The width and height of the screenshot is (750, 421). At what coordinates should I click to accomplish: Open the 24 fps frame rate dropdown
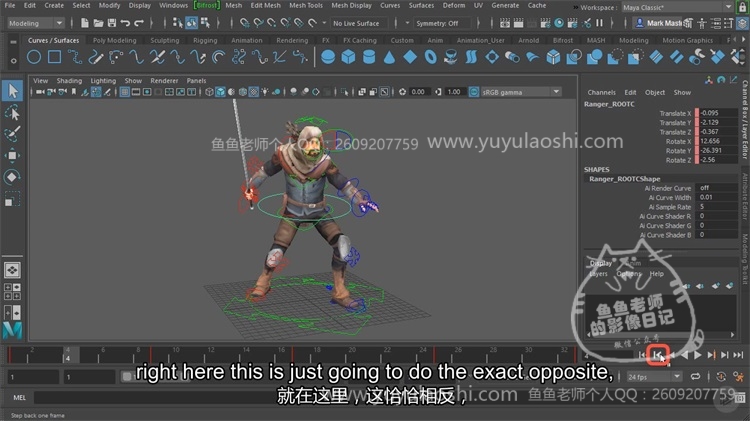(654, 377)
